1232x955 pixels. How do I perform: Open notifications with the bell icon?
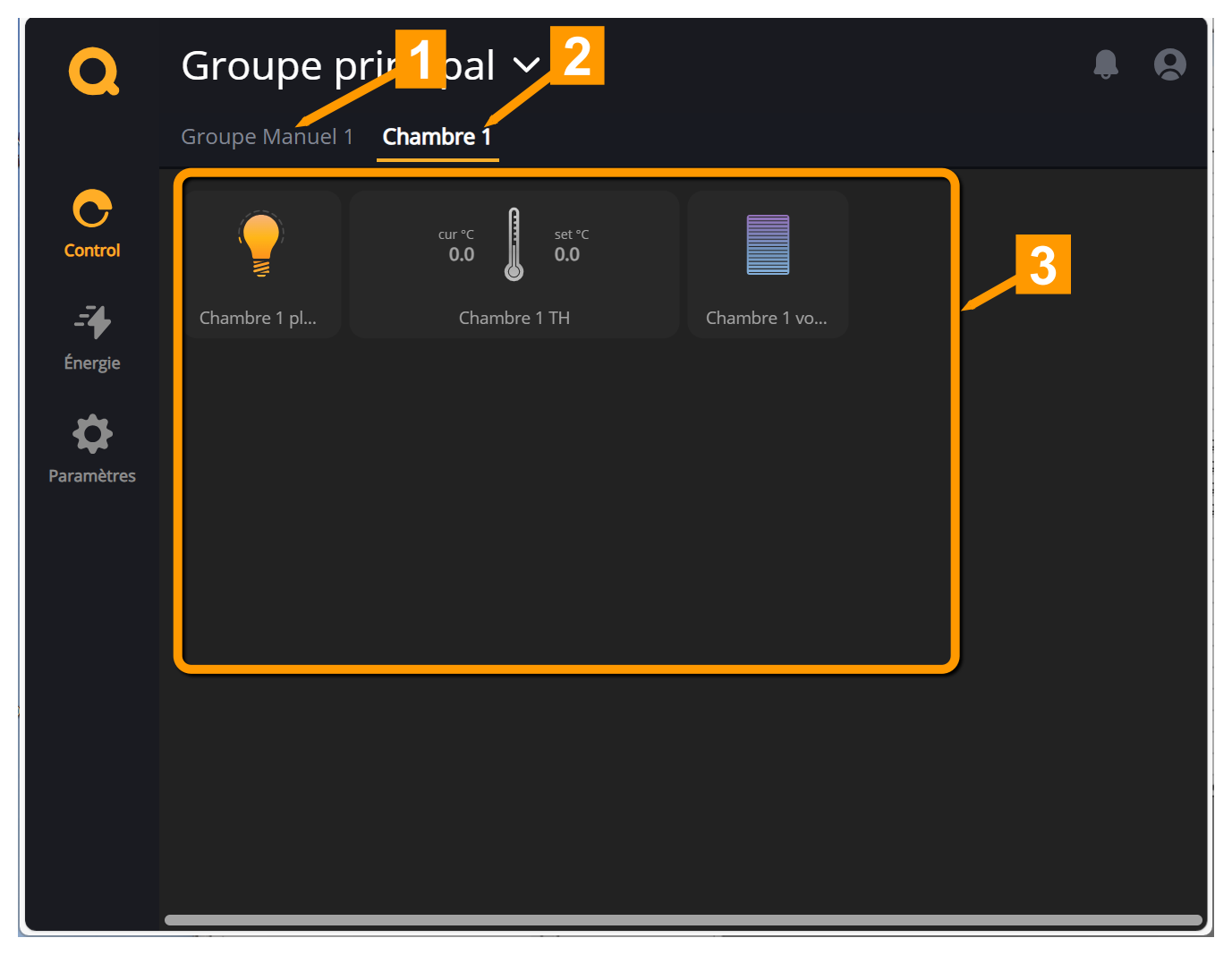(x=1106, y=65)
